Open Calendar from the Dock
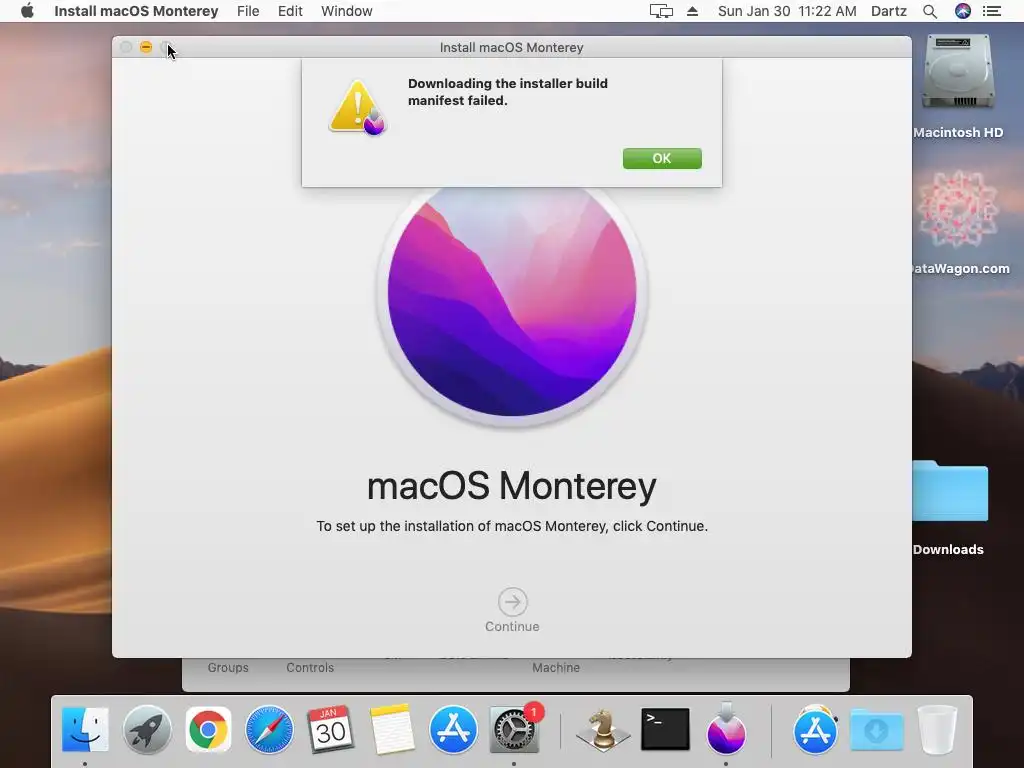1024x768 pixels. 330,729
